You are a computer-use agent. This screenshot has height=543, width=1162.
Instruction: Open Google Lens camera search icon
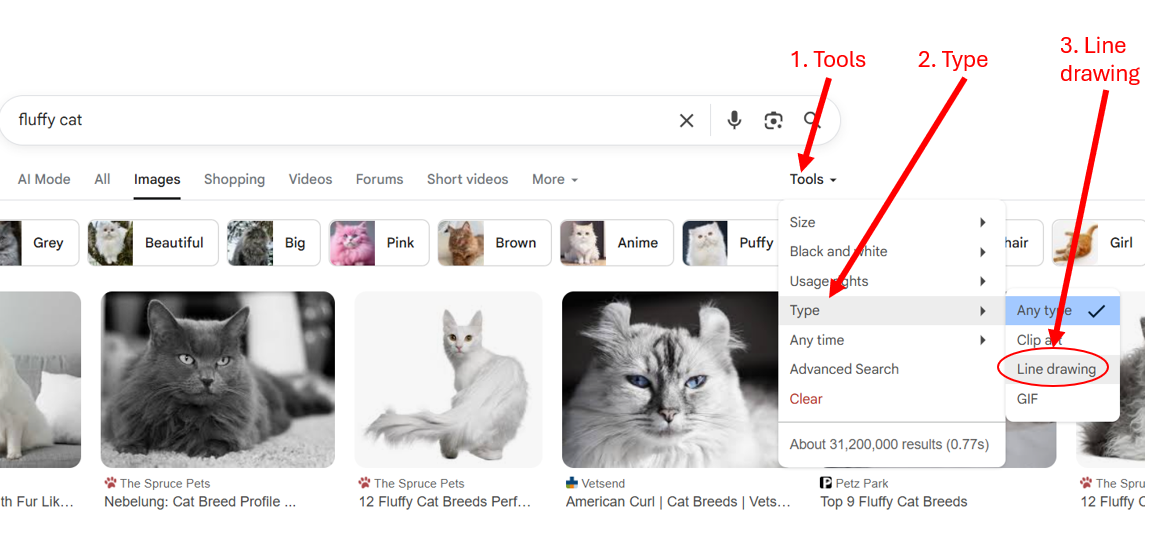point(773,121)
